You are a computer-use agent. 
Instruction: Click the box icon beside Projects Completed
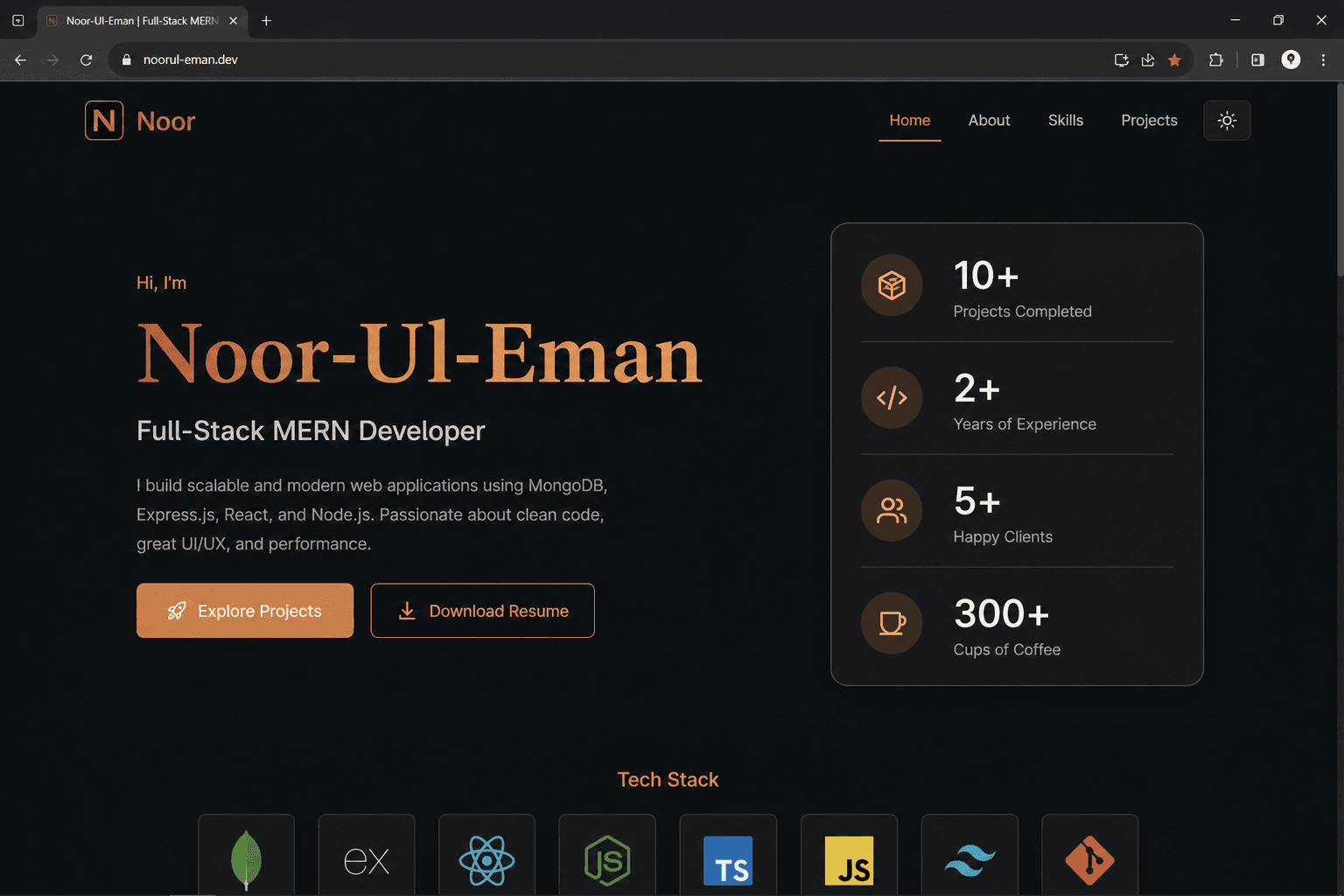(x=892, y=285)
